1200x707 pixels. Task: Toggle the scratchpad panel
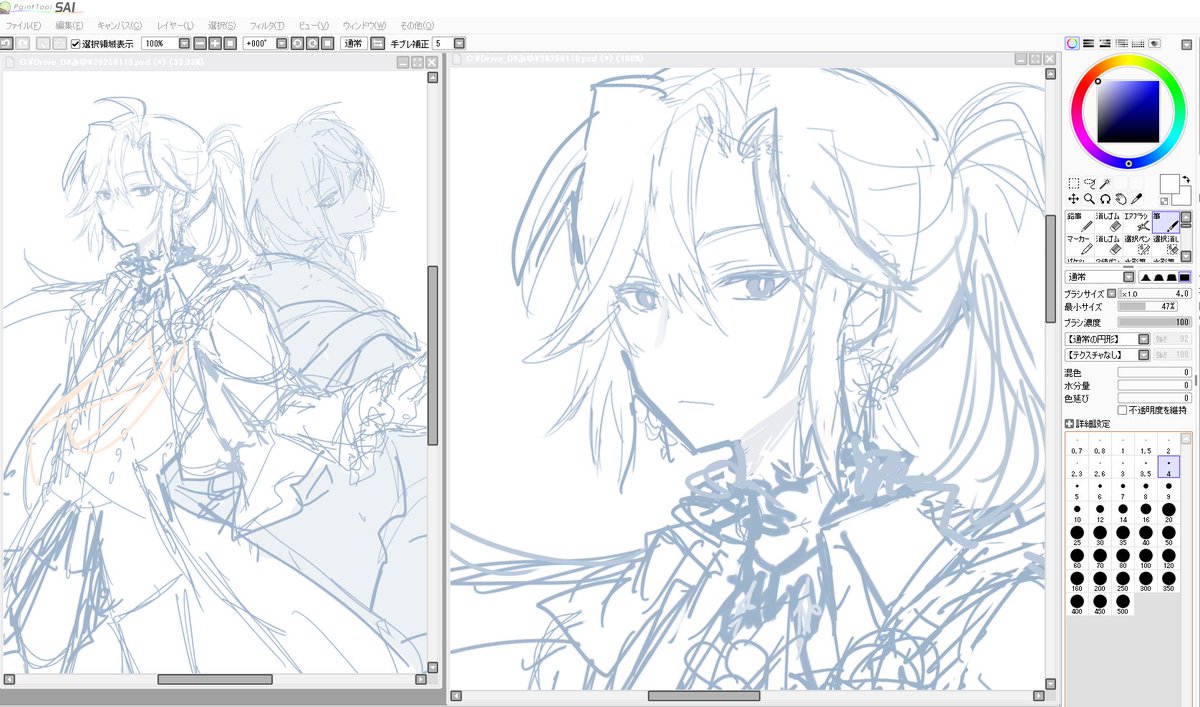1155,43
